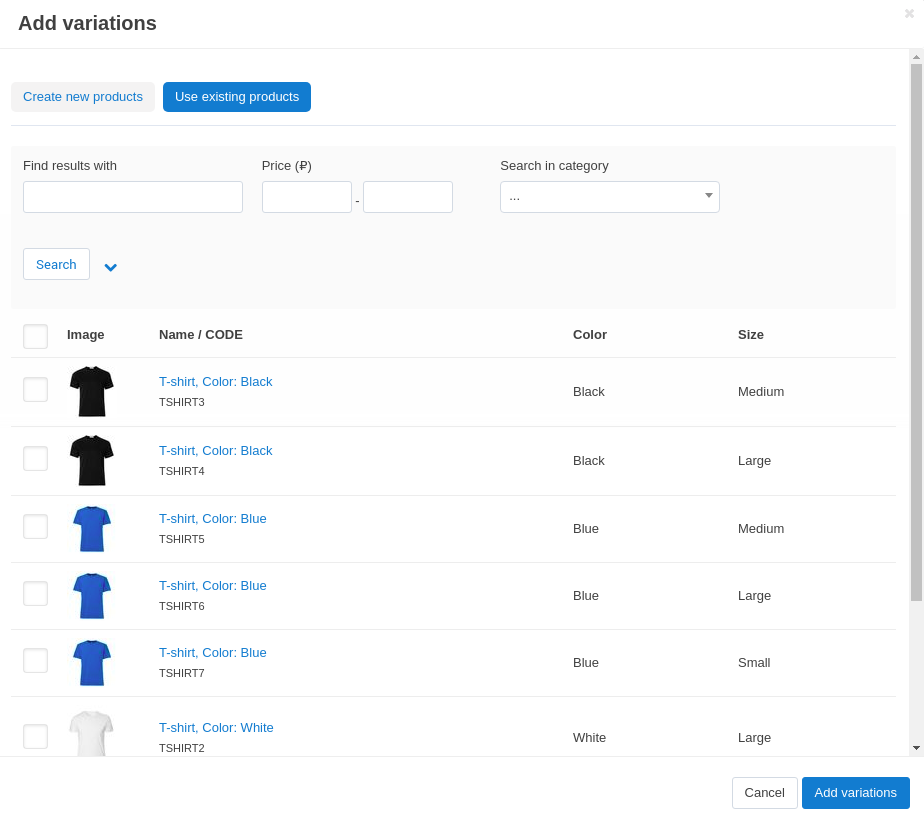Click the Image column header
This screenshot has height=825, width=924.
point(85,335)
